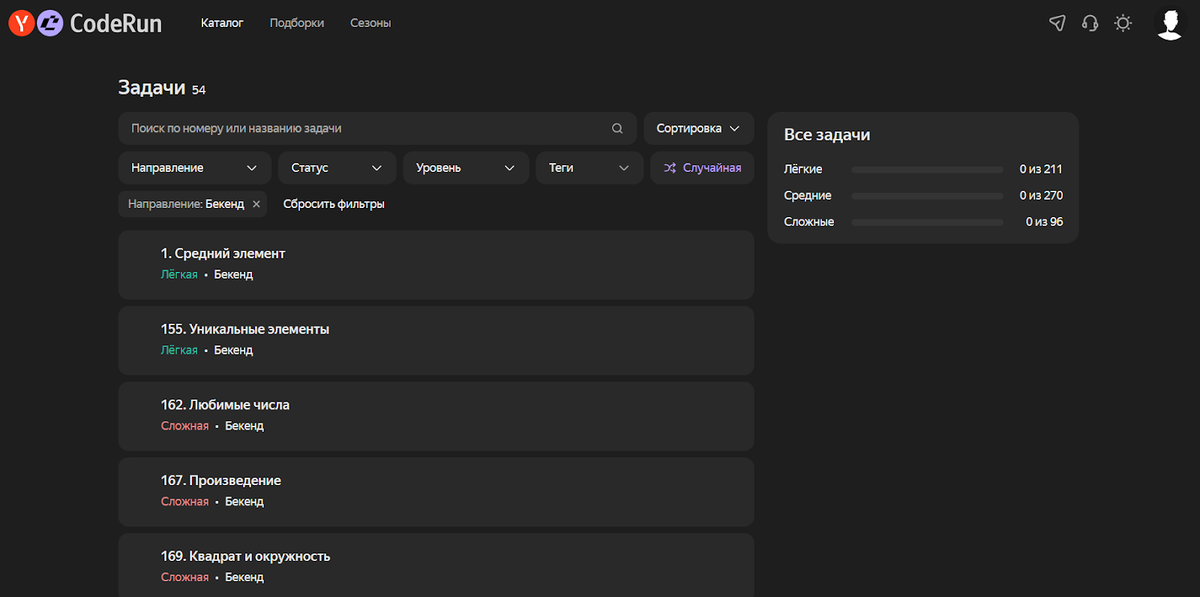Toggle light theme with sun icon

click(x=1123, y=23)
